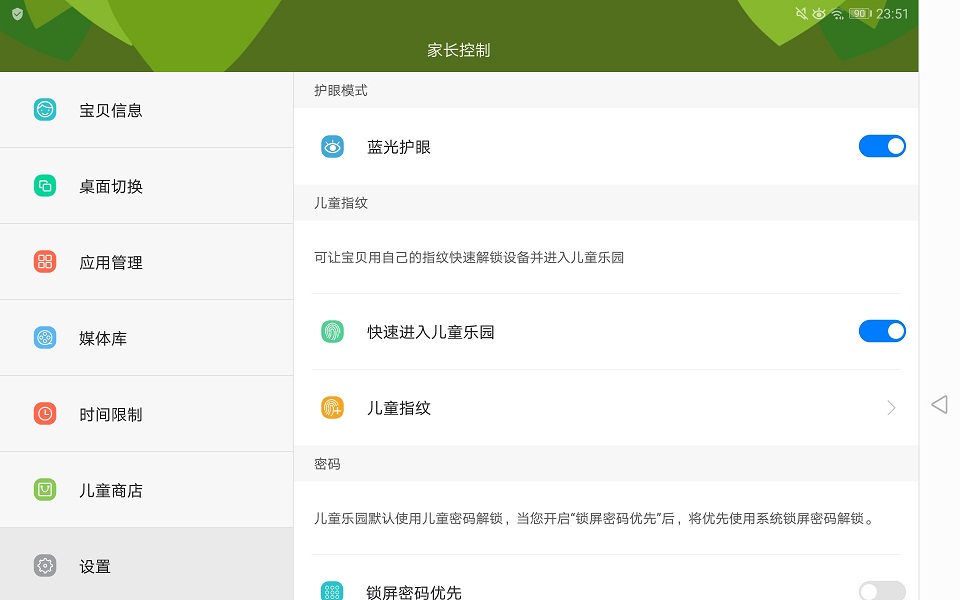Click the 儿童指纹 orange fingerprint-plus icon
Image resolution: width=960 pixels, height=600 pixels.
332,407
